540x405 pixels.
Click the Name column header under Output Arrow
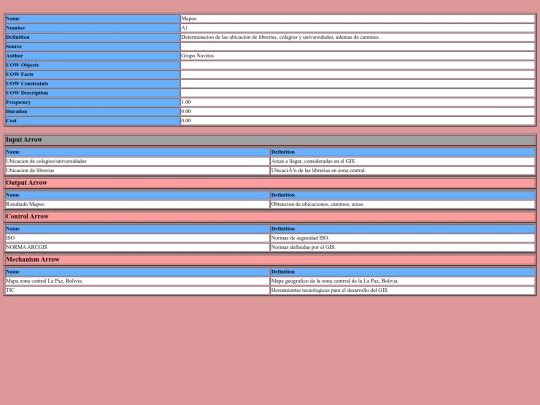pos(137,195)
